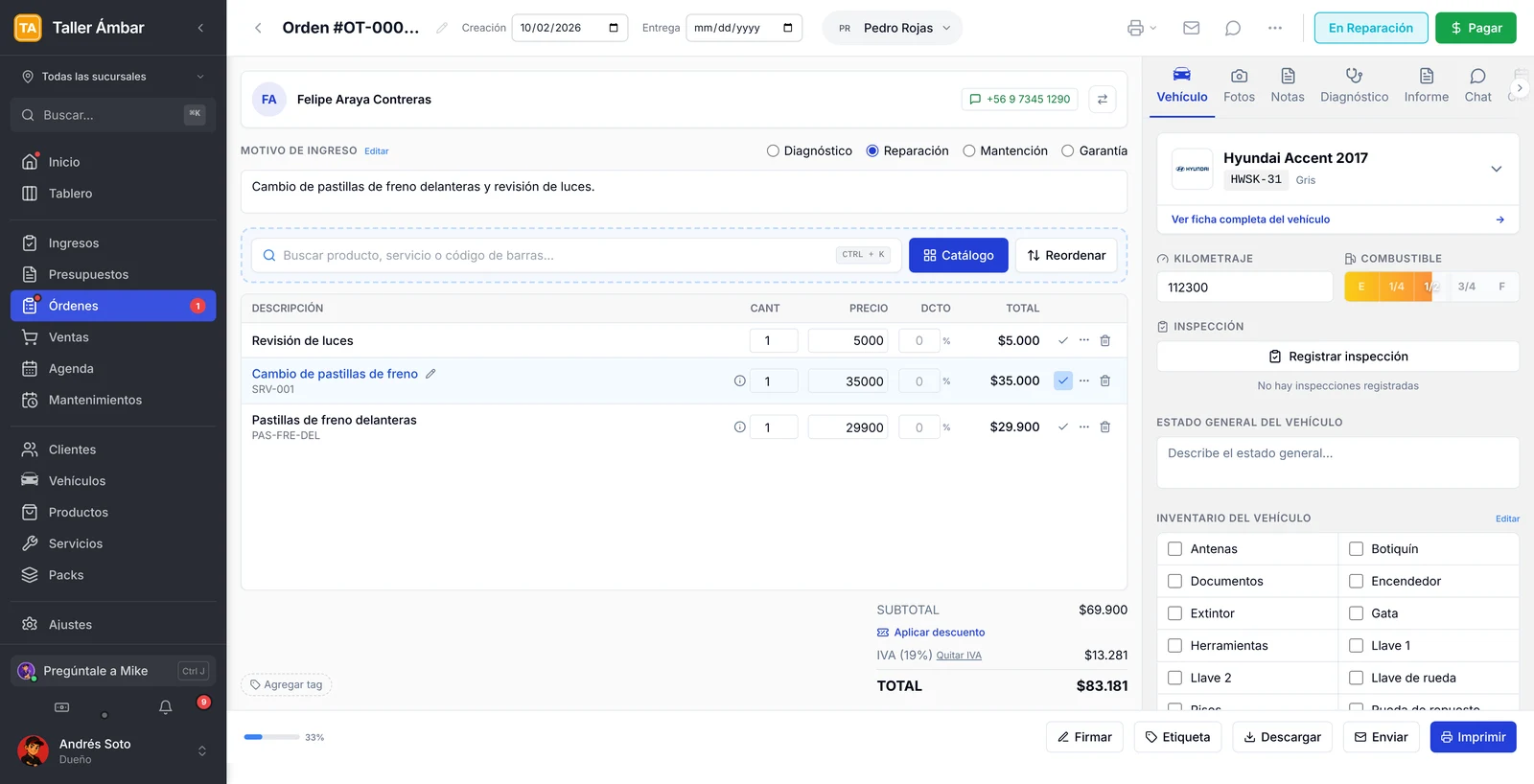Check the Botiquín inventory box
The width and height of the screenshot is (1534, 784).
(1356, 549)
